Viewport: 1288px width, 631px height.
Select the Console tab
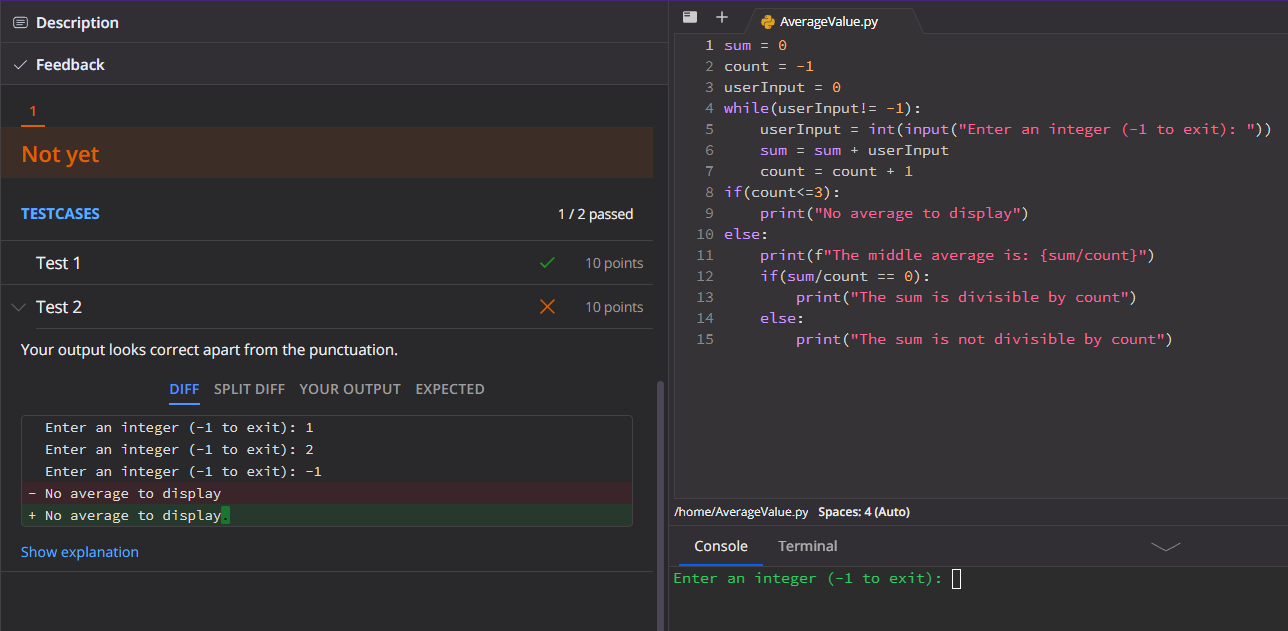tap(721, 546)
